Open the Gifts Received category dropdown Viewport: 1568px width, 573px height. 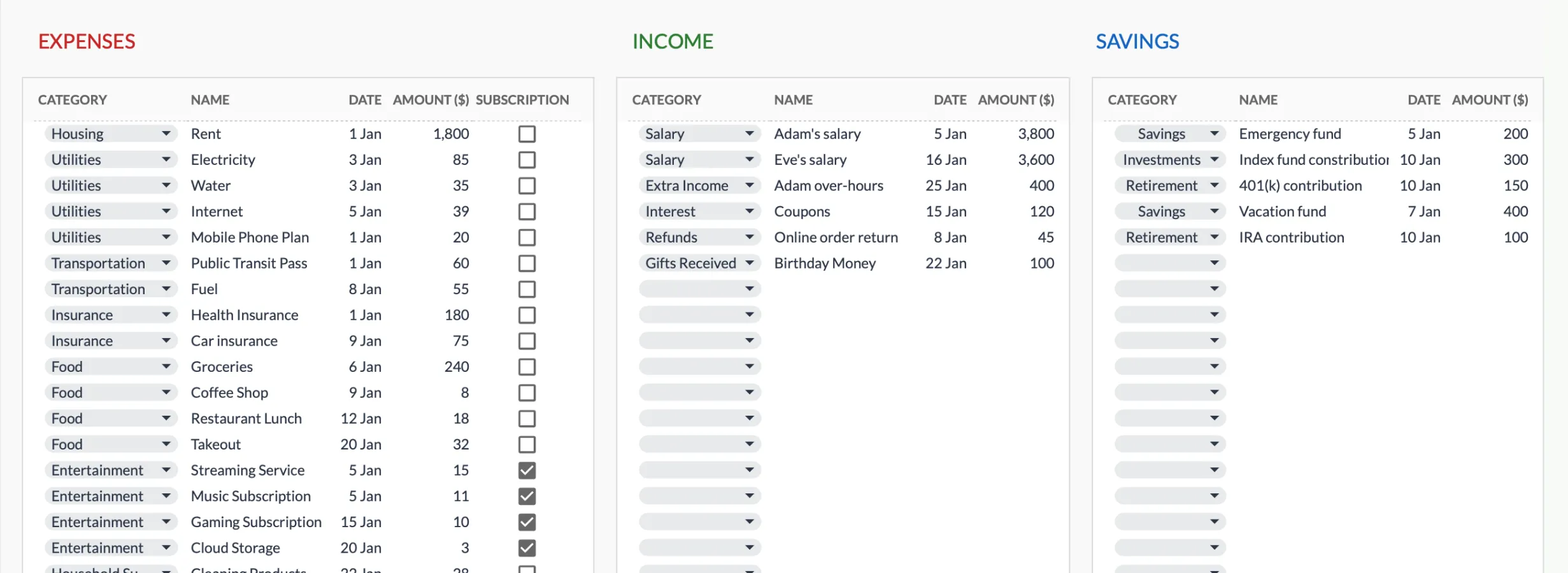(x=700, y=263)
